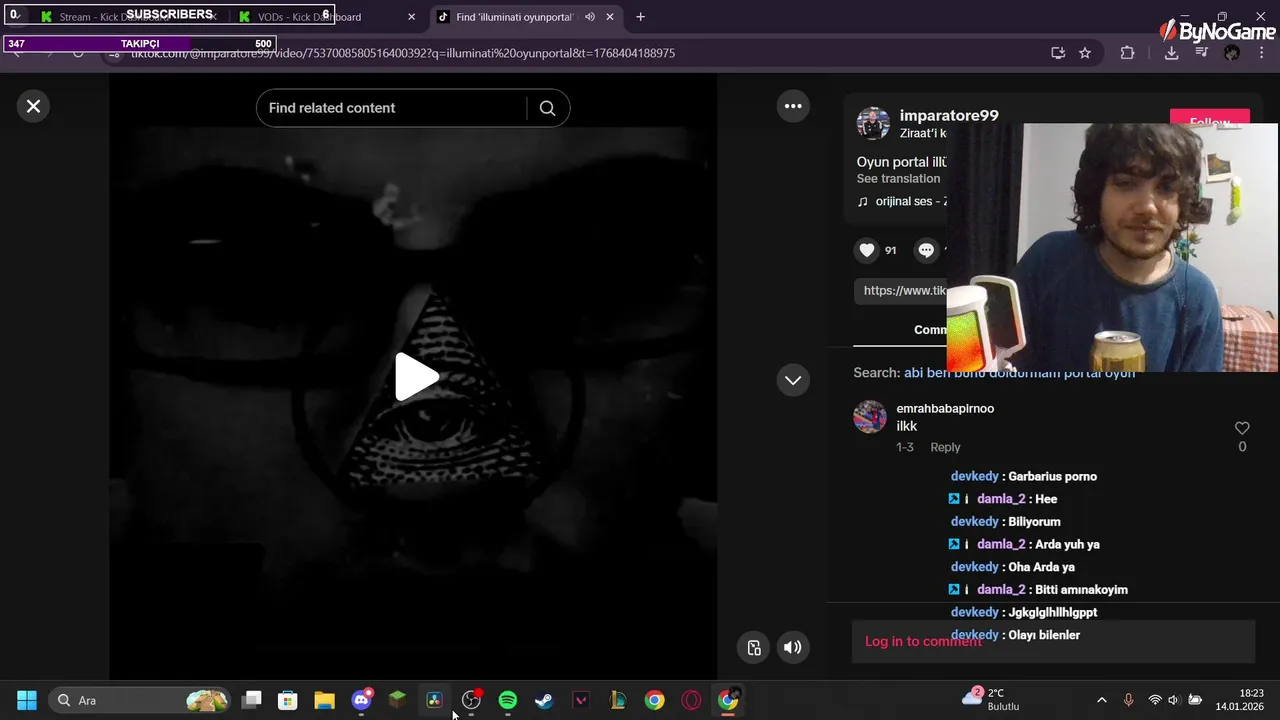
Task: Open Task View on taskbar
Action: pos(251,700)
